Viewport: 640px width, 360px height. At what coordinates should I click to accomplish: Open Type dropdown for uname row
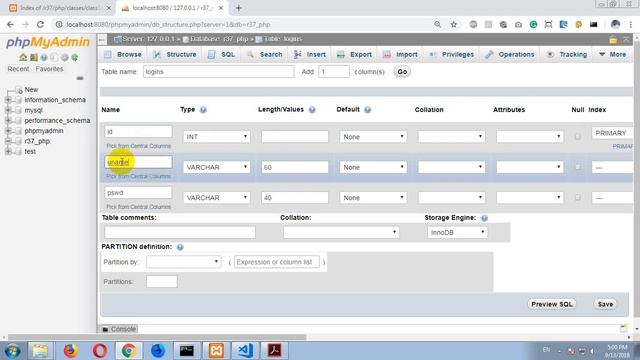point(216,167)
